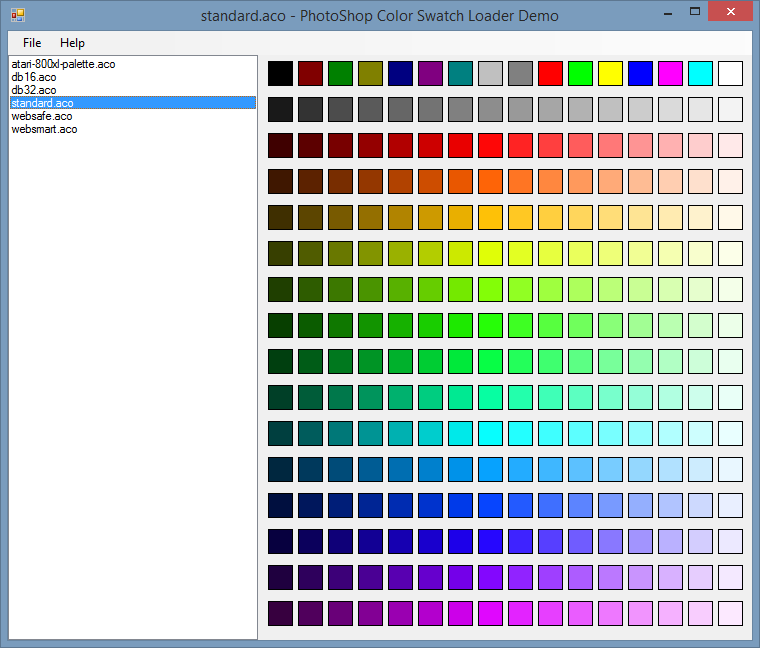Pick the maroon swatch in top row
The image size is (760, 648).
point(310,73)
